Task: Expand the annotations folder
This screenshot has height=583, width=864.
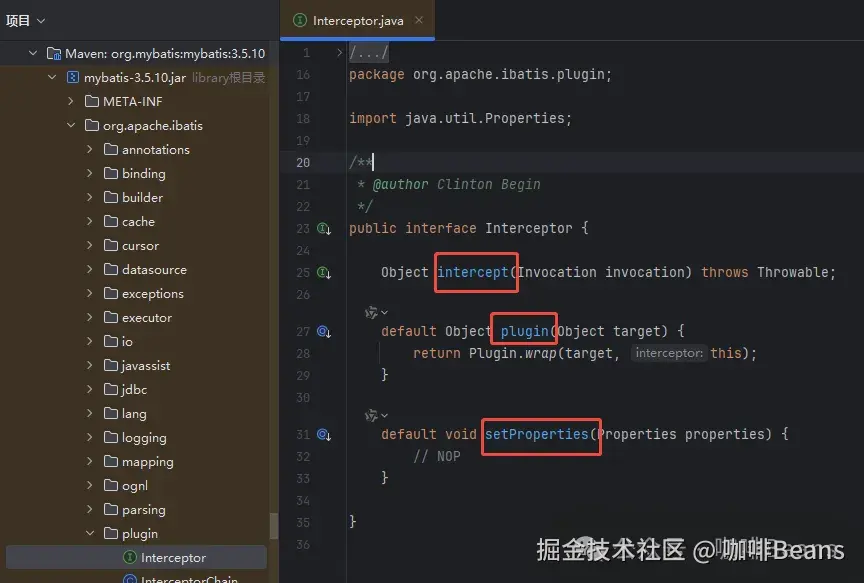Action: click(x=88, y=149)
